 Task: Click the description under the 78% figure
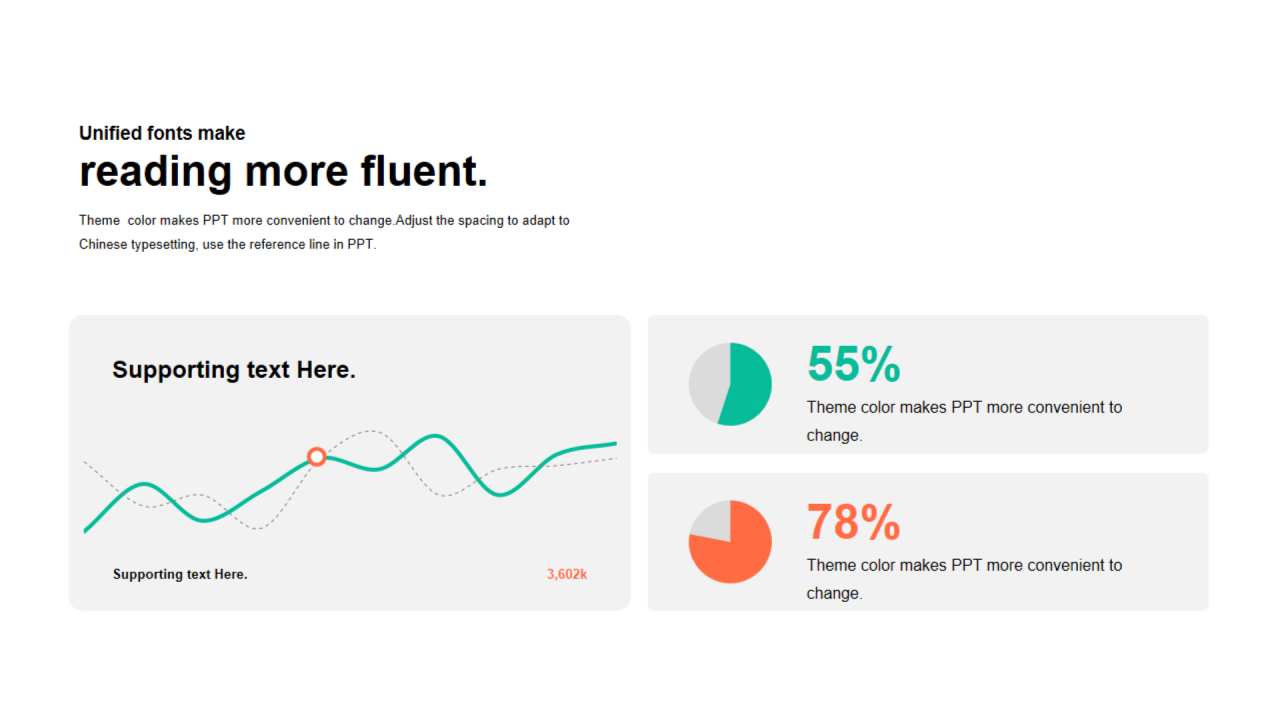(x=964, y=579)
